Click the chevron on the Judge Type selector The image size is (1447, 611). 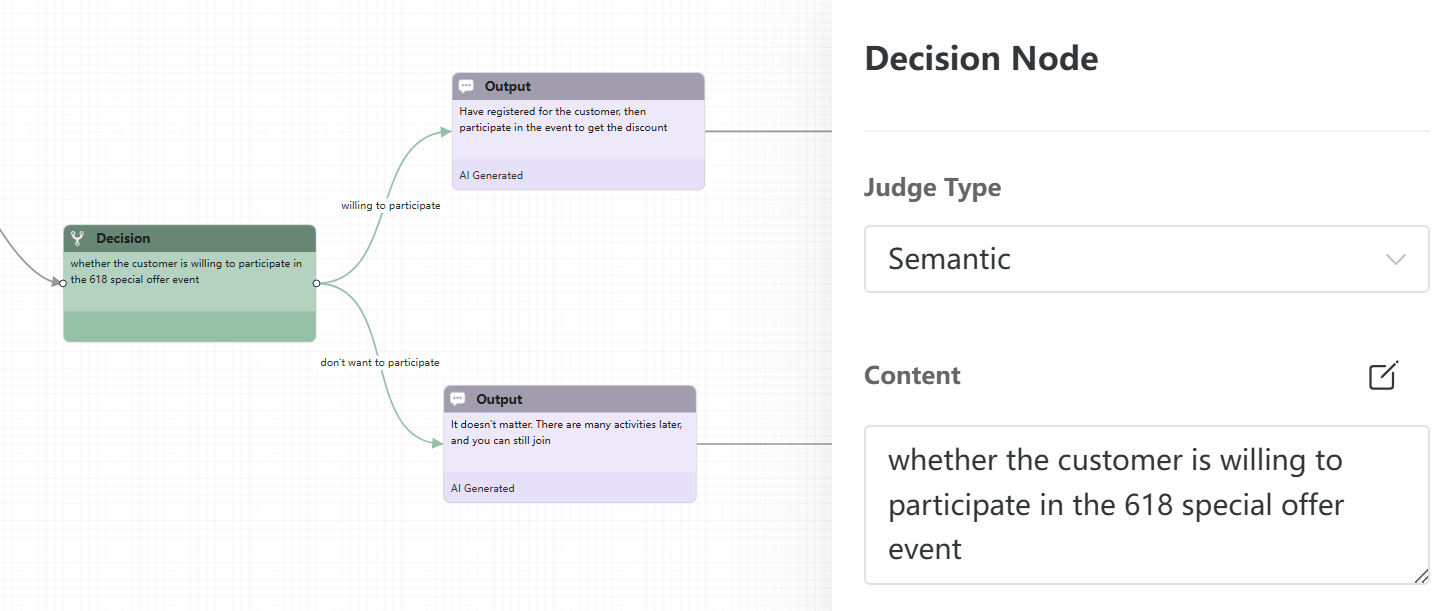tap(1397, 259)
